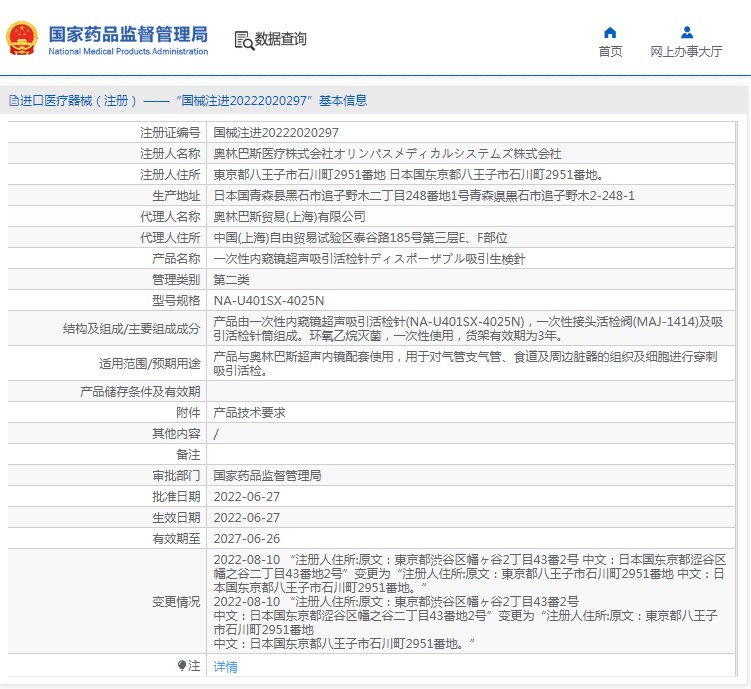The height and width of the screenshot is (689, 751).
Task: Open the 详情 link
Action: click(x=225, y=666)
